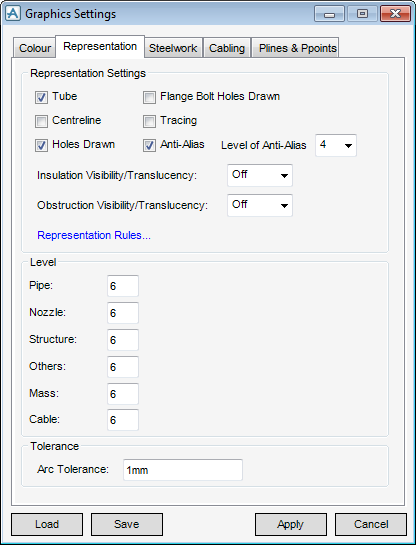Check the Tracing checkbox
Image resolution: width=416 pixels, height=545 pixels.
pyautogui.click(x=149, y=122)
